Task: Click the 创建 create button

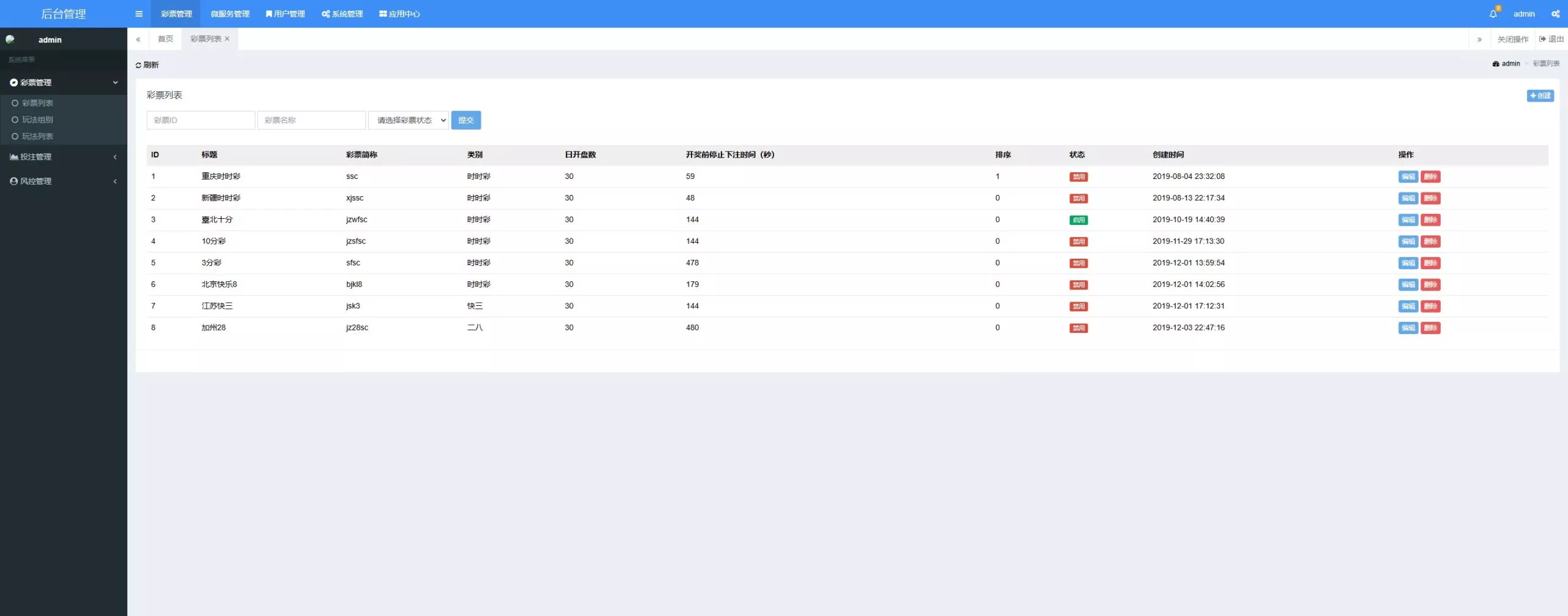Action: coord(1540,96)
